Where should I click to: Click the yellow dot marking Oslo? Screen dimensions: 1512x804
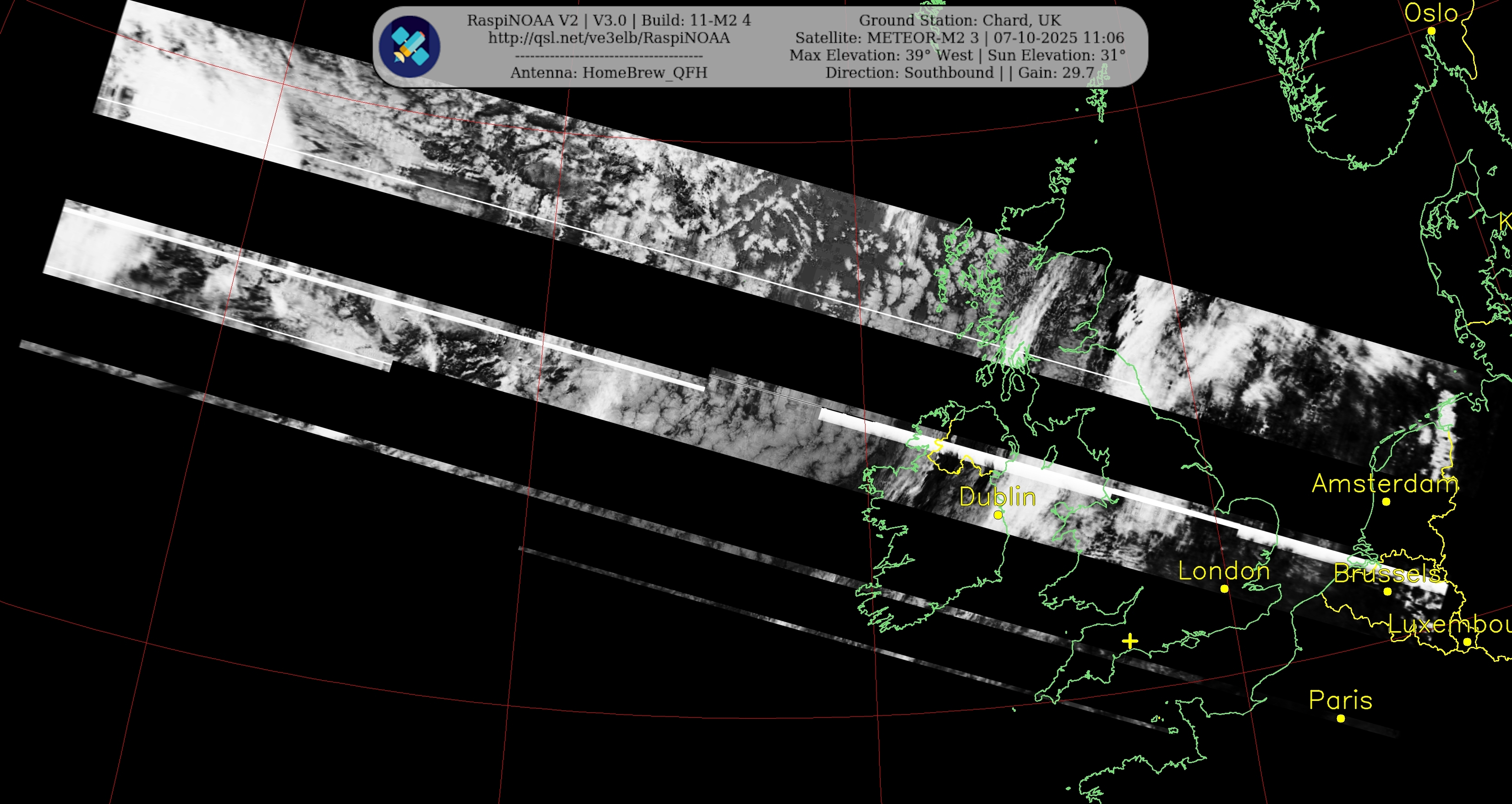[x=1431, y=31]
